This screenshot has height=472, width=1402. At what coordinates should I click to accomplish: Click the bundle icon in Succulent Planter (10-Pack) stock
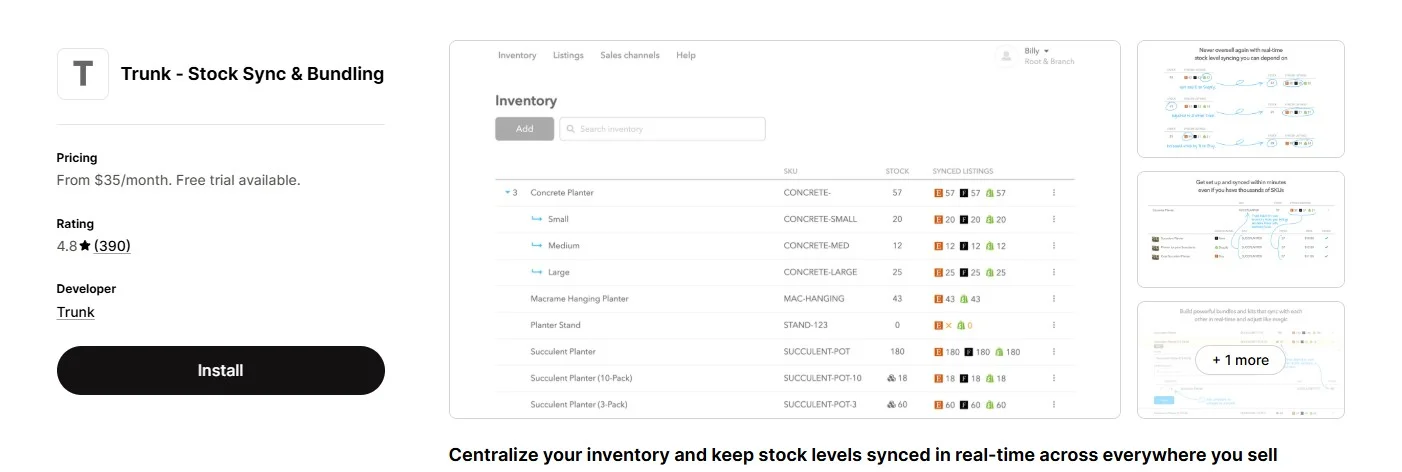pos(891,378)
